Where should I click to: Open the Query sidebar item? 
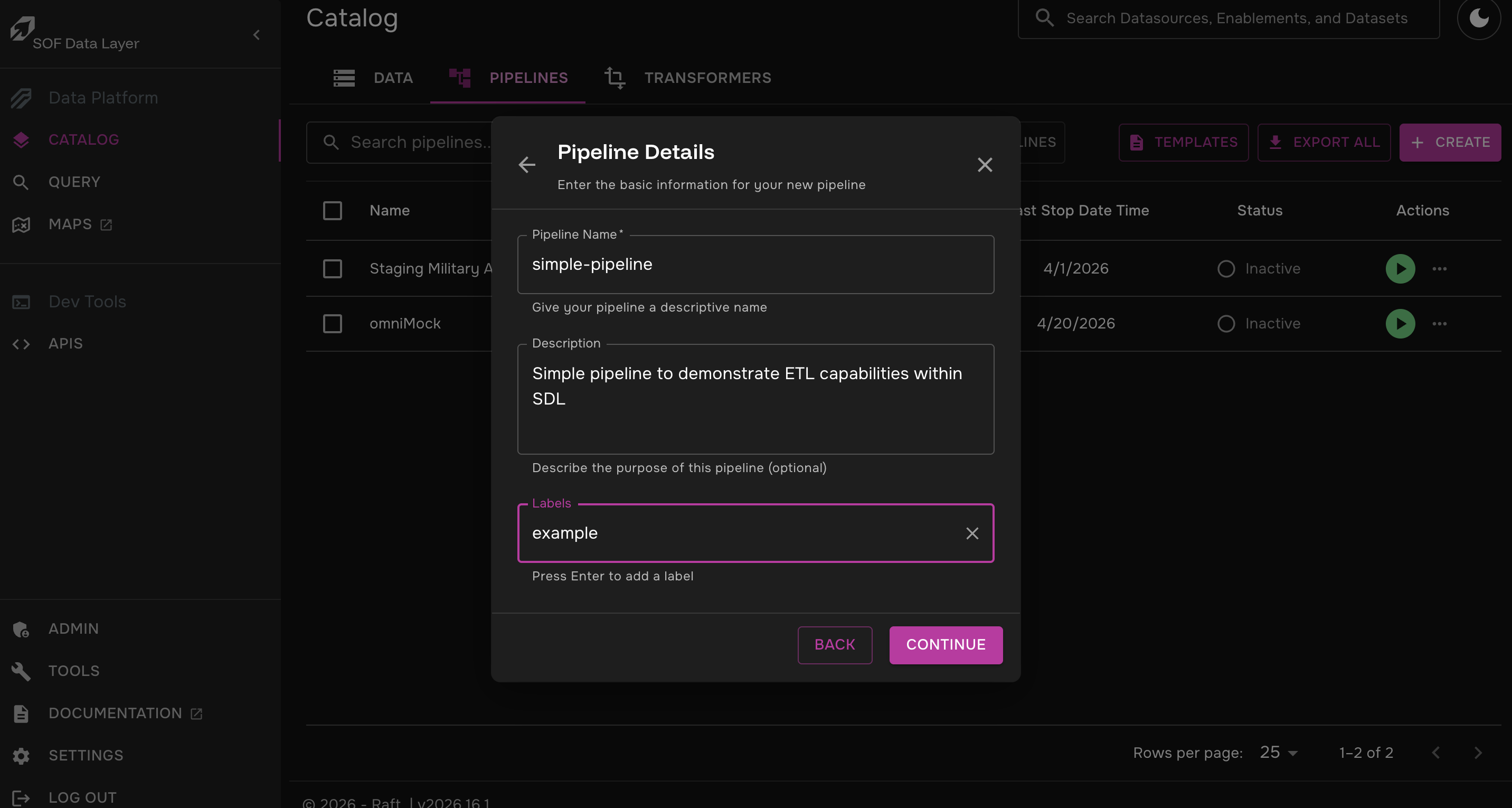140,182
